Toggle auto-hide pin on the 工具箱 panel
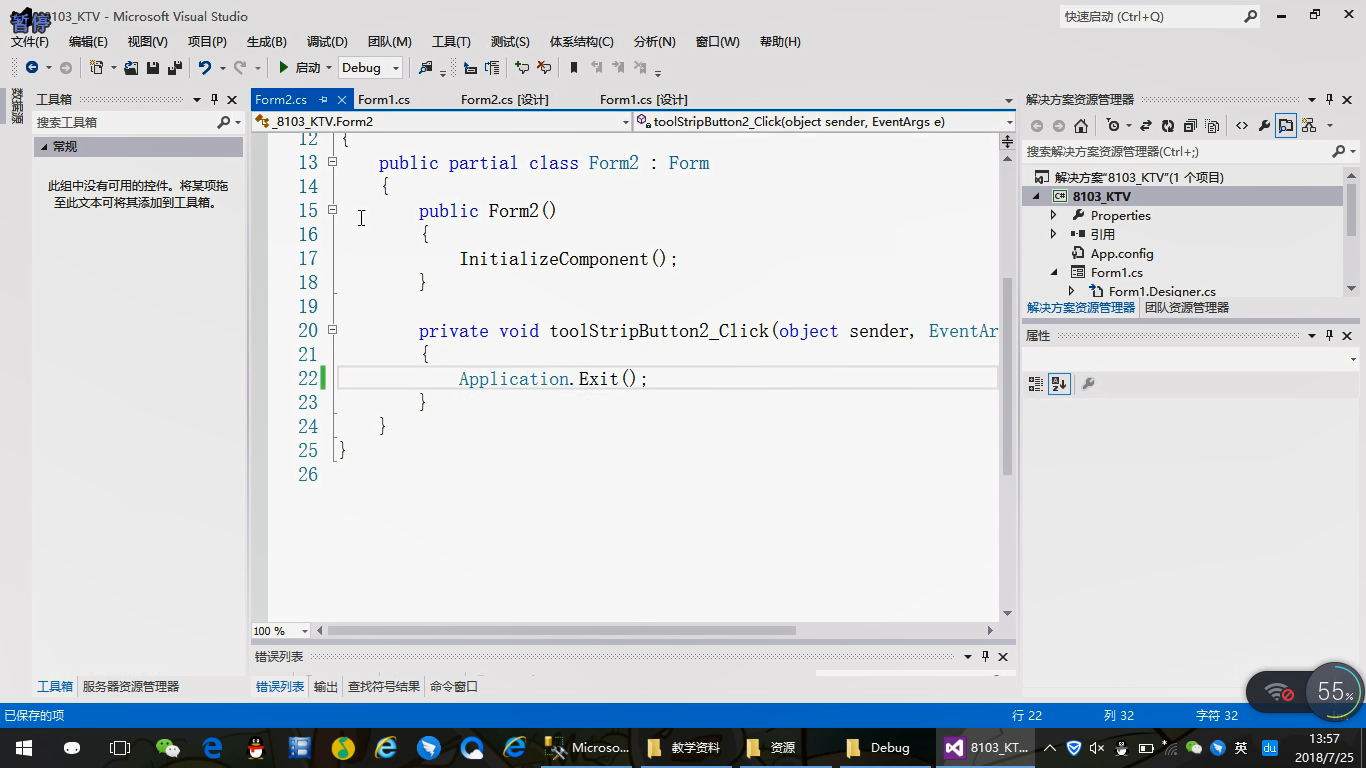Image resolution: width=1366 pixels, height=768 pixels. [x=214, y=99]
